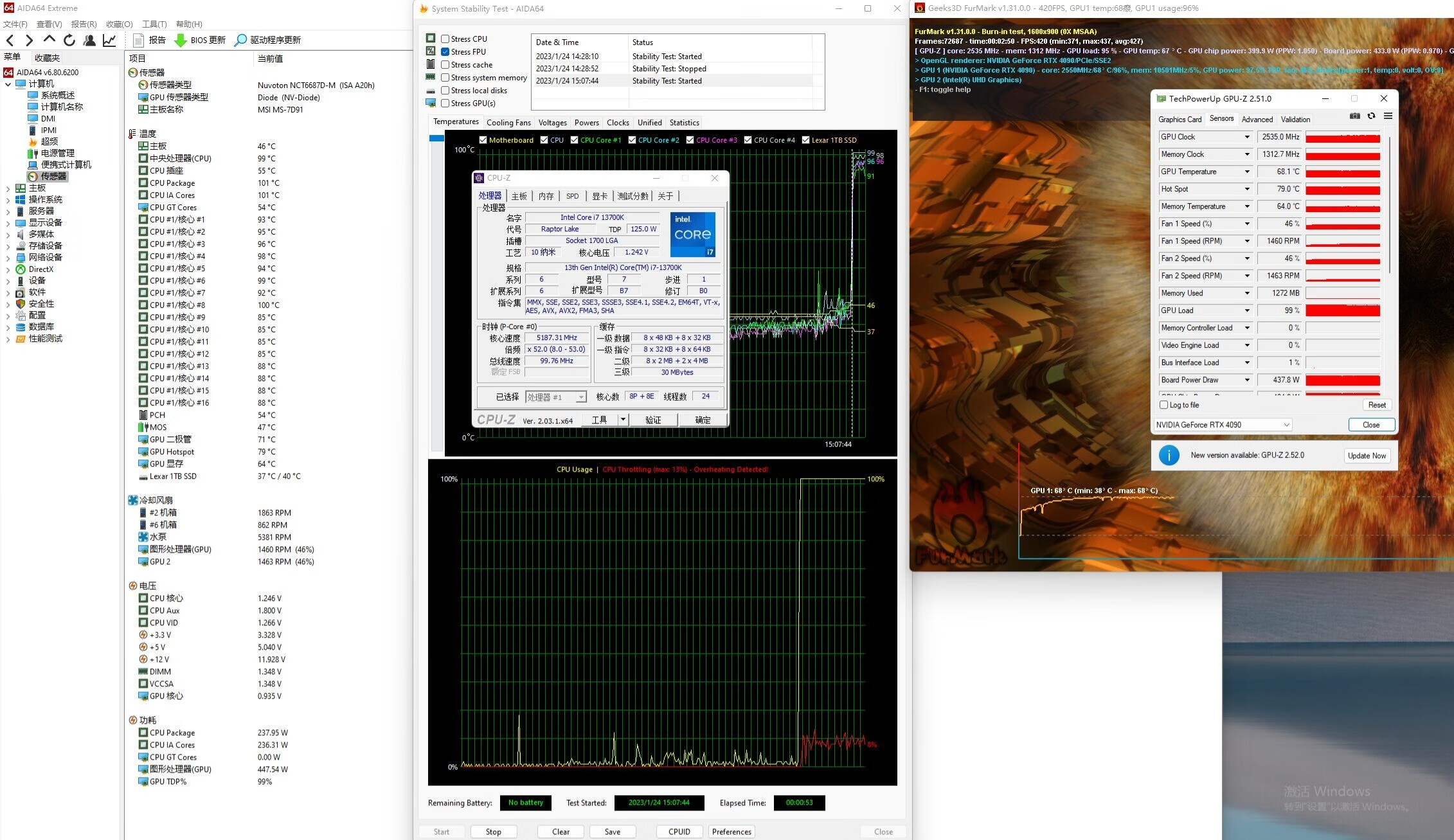
Task: Click Stop in the Stability Test window
Action: (494, 832)
